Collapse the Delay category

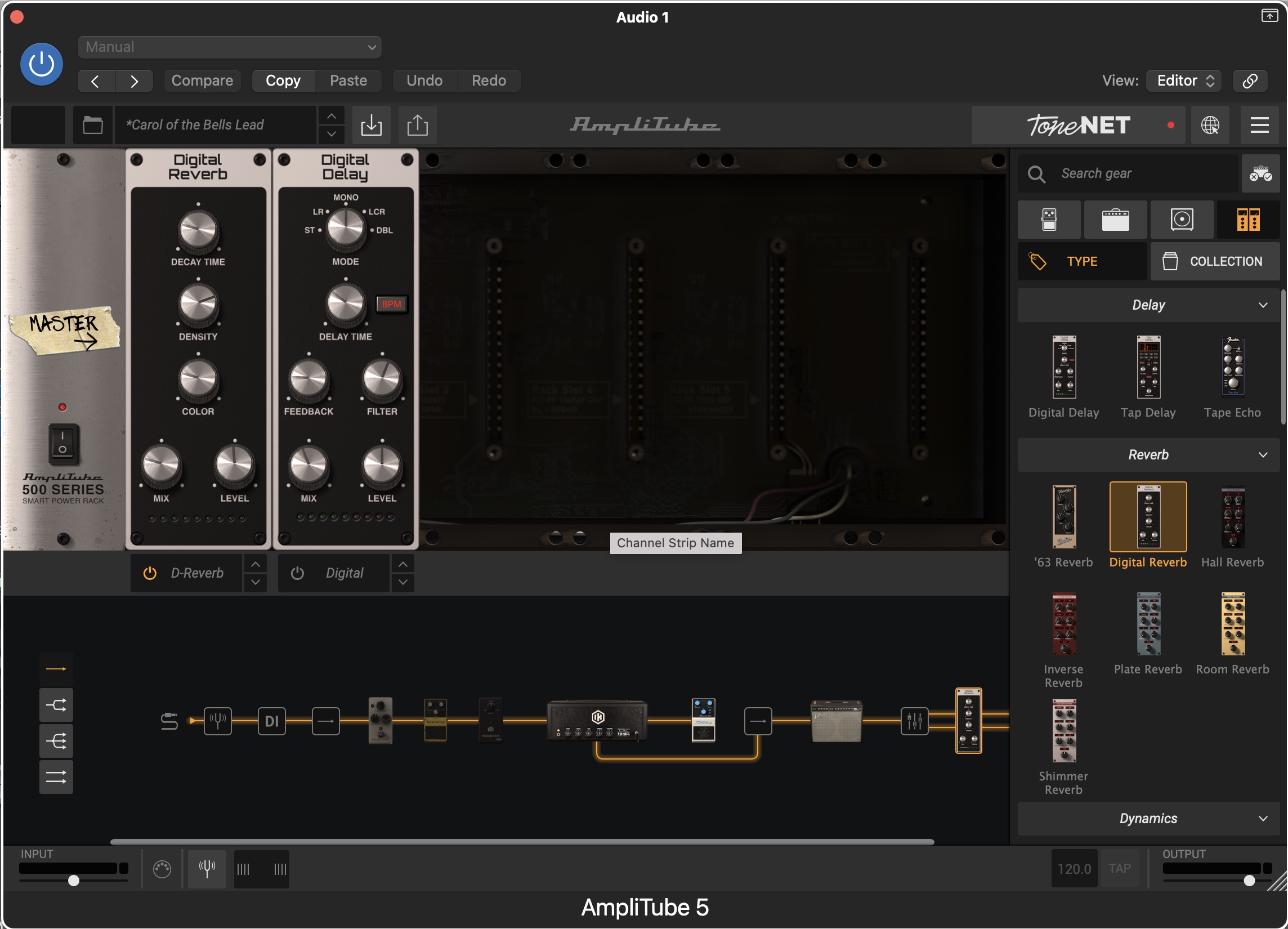coord(1148,306)
